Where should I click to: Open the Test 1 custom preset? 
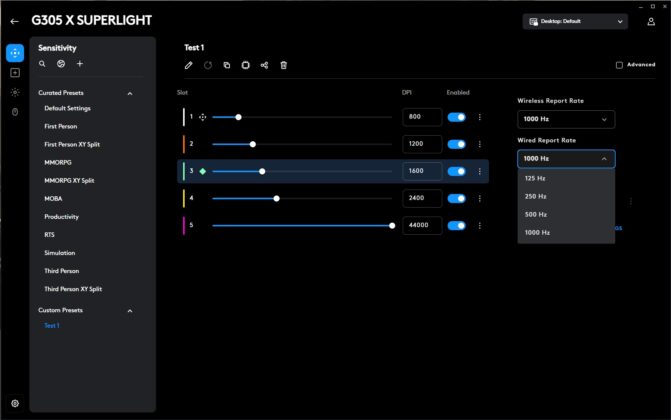click(52, 325)
